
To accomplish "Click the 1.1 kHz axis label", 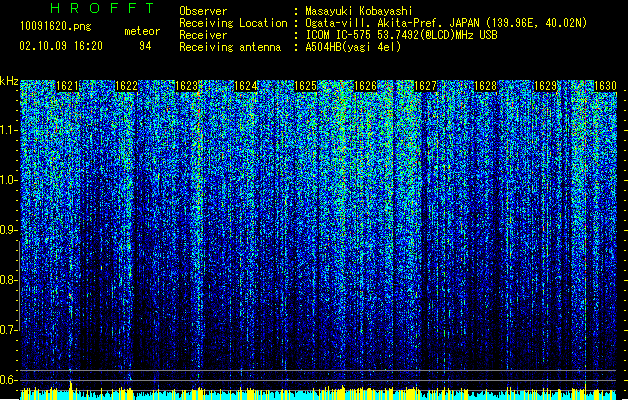I will click(x=9, y=130).
